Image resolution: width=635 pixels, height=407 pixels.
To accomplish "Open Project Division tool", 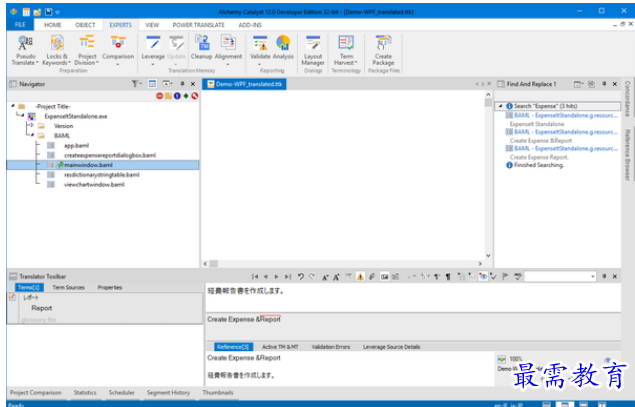I will pyautogui.click(x=87, y=50).
